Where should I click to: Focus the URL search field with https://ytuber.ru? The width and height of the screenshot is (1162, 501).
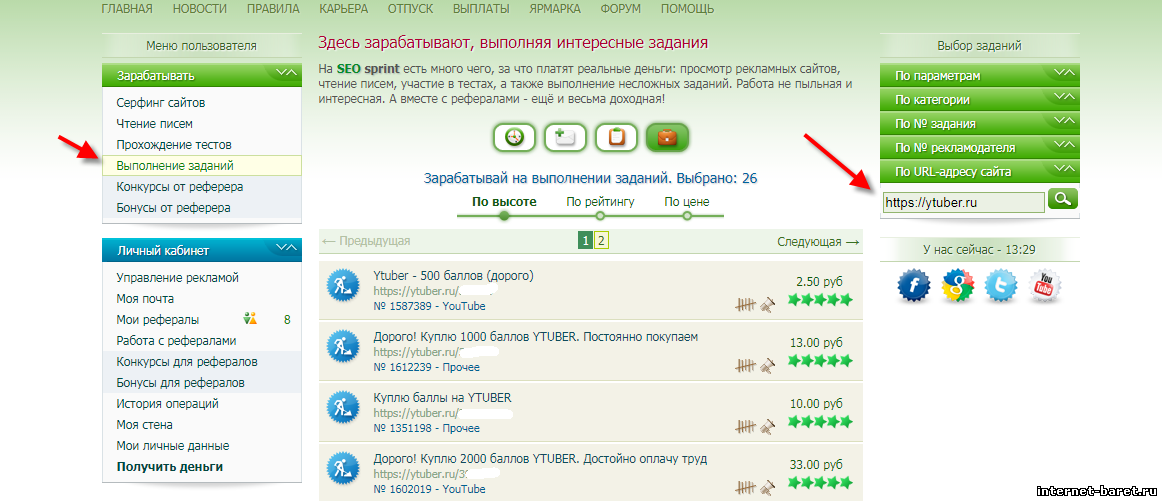coord(963,202)
